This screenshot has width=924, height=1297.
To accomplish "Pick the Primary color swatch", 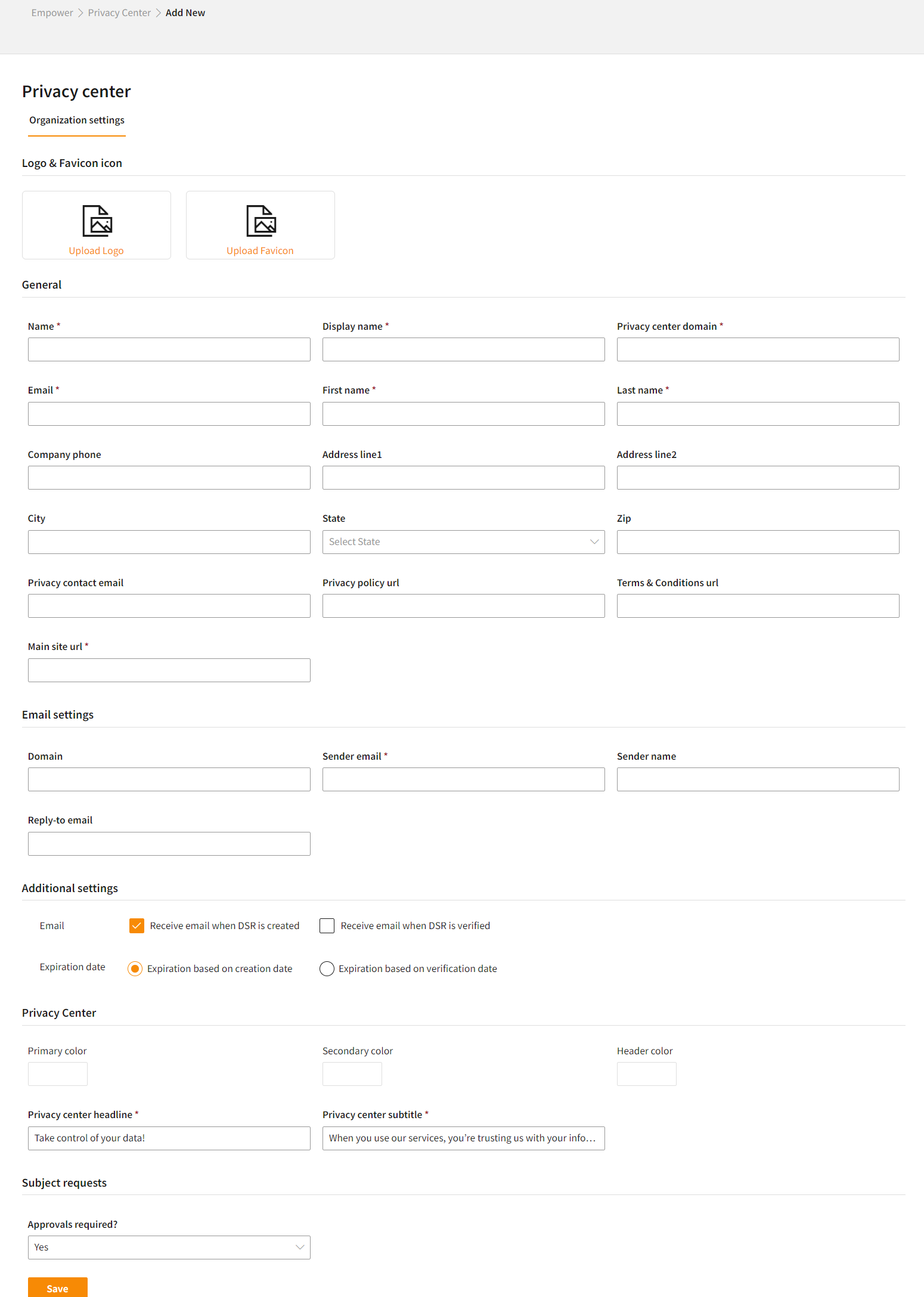I will 58,1074.
